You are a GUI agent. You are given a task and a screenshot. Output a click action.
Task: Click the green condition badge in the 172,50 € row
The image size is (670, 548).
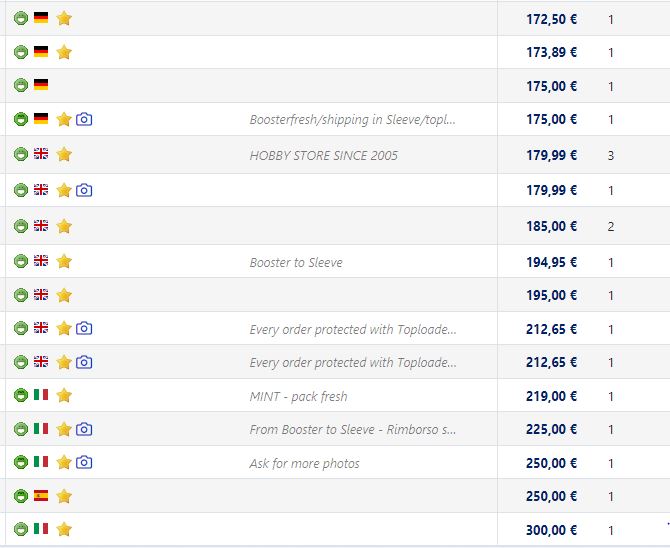pos(21,18)
